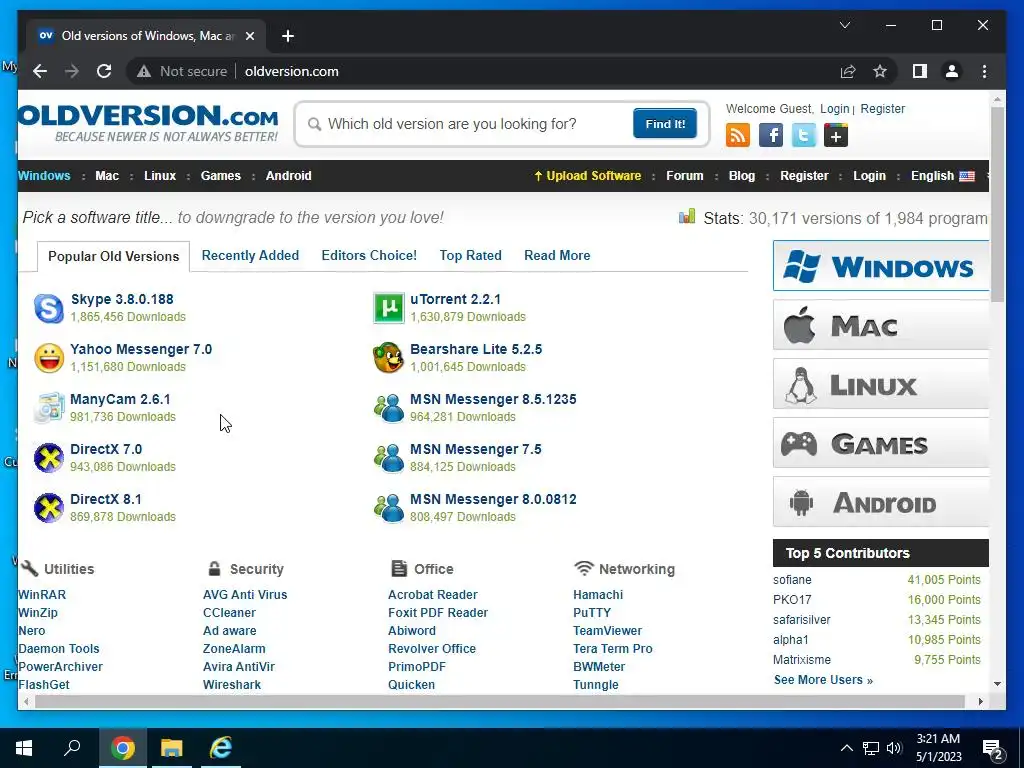1024x768 pixels.
Task: Open Chrome tab search dropdown arrow
Action: [844, 25]
